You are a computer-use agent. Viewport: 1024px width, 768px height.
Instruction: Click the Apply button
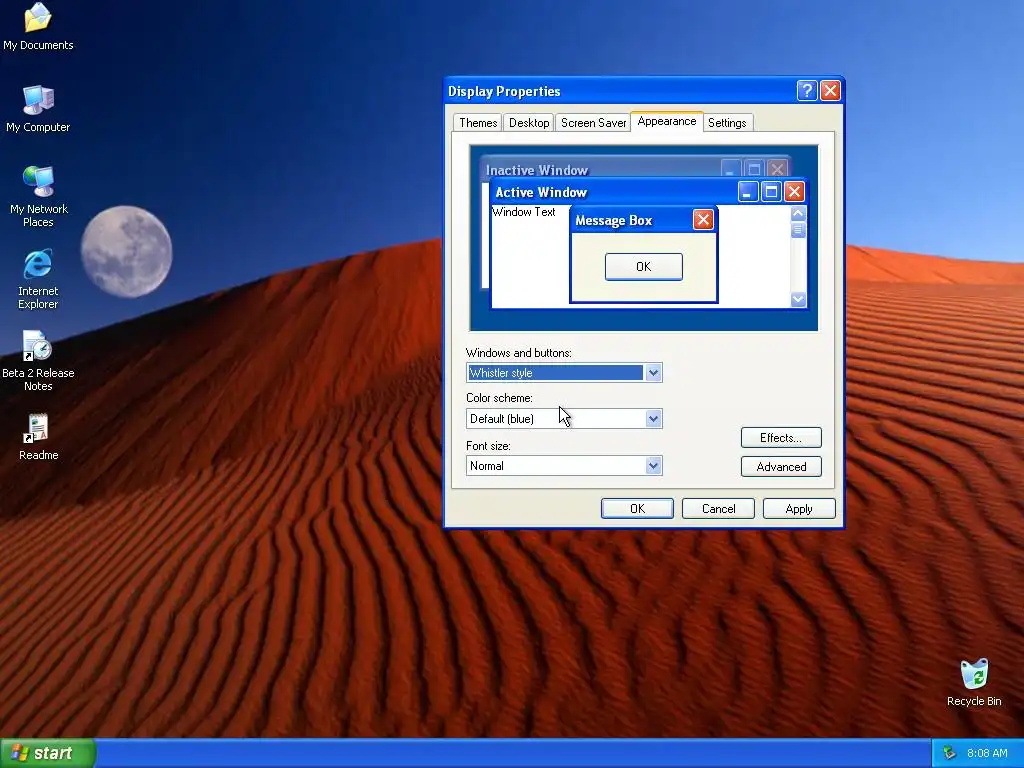pos(799,509)
